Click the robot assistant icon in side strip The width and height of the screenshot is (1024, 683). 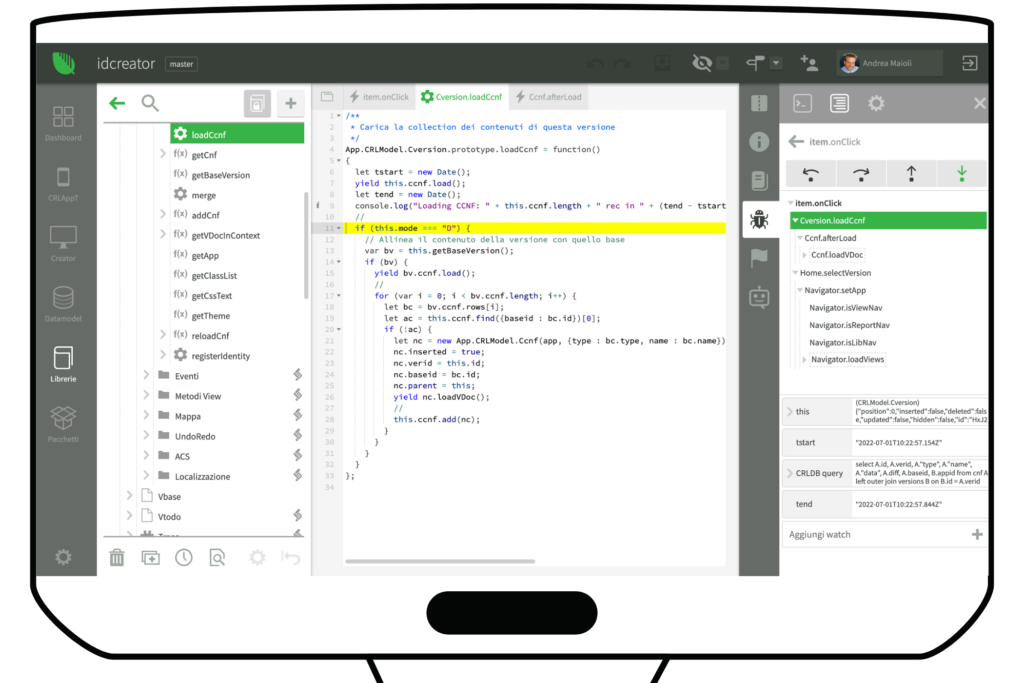coord(759,297)
